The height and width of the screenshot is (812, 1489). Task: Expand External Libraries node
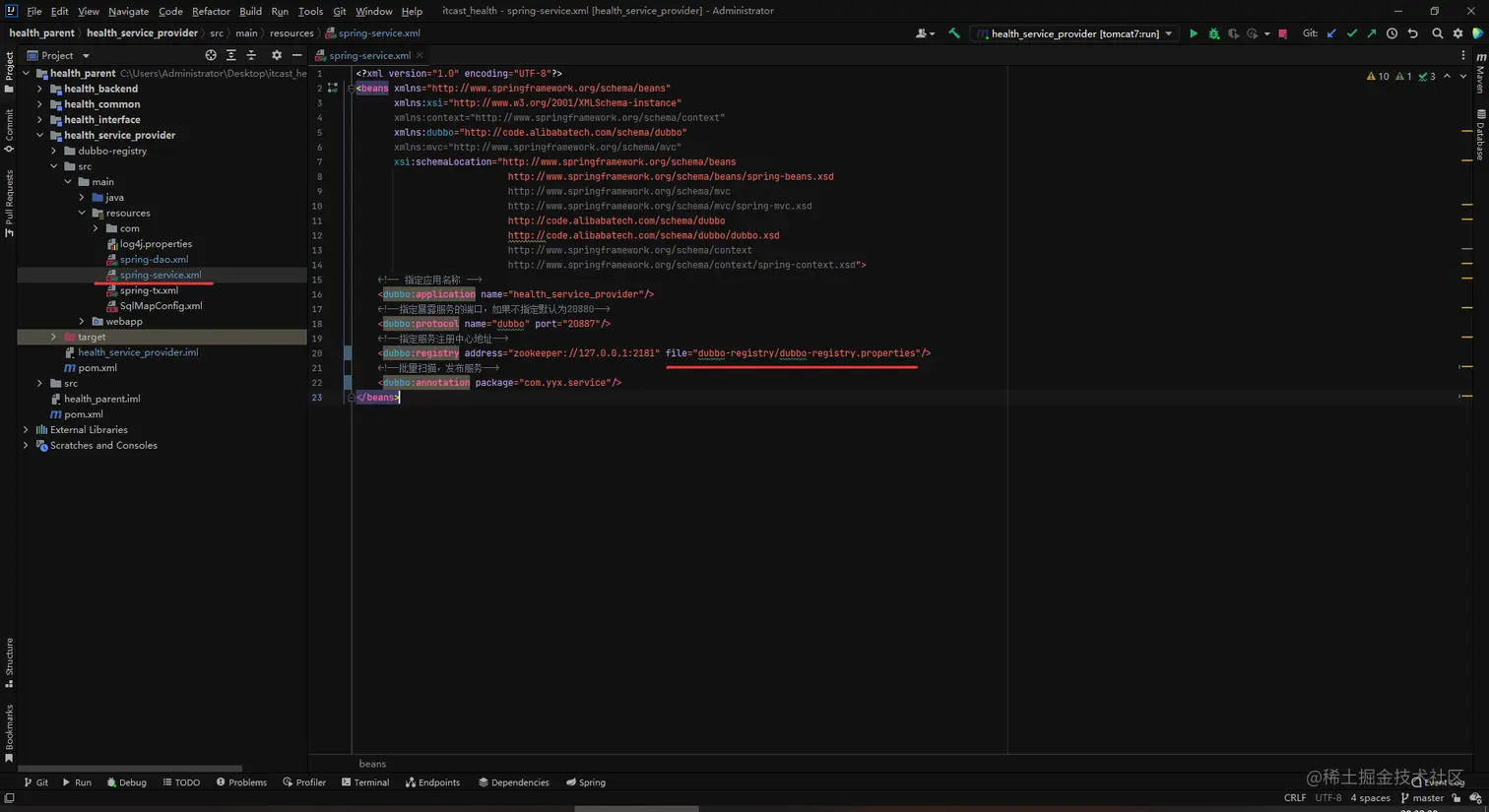pos(26,430)
